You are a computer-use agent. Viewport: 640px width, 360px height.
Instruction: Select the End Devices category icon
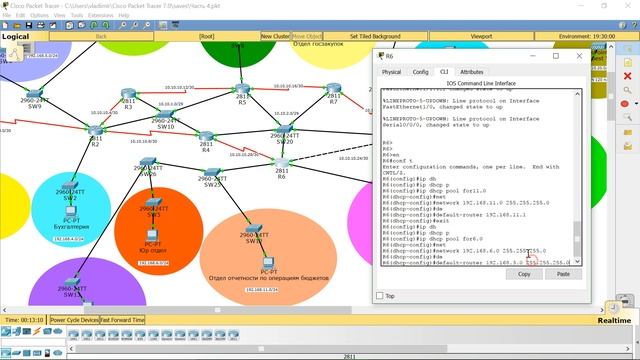[17, 331]
